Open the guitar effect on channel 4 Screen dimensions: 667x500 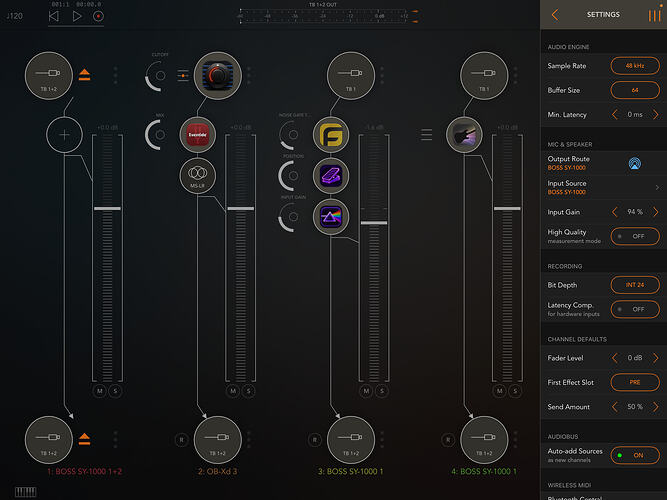point(464,135)
